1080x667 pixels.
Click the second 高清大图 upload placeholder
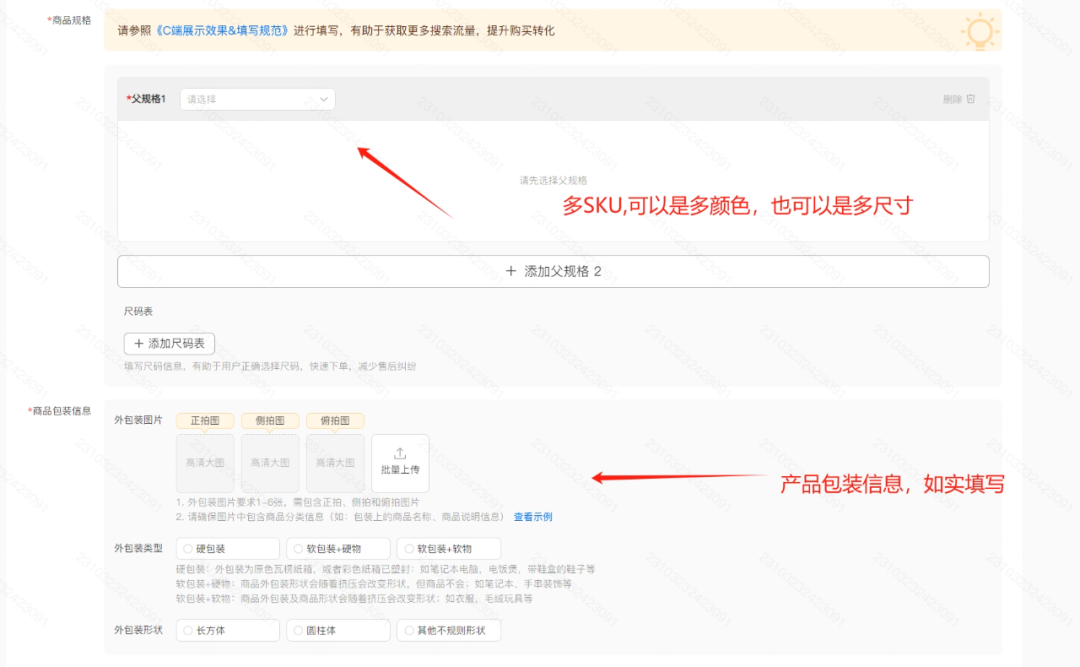click(x=269, y=462)
